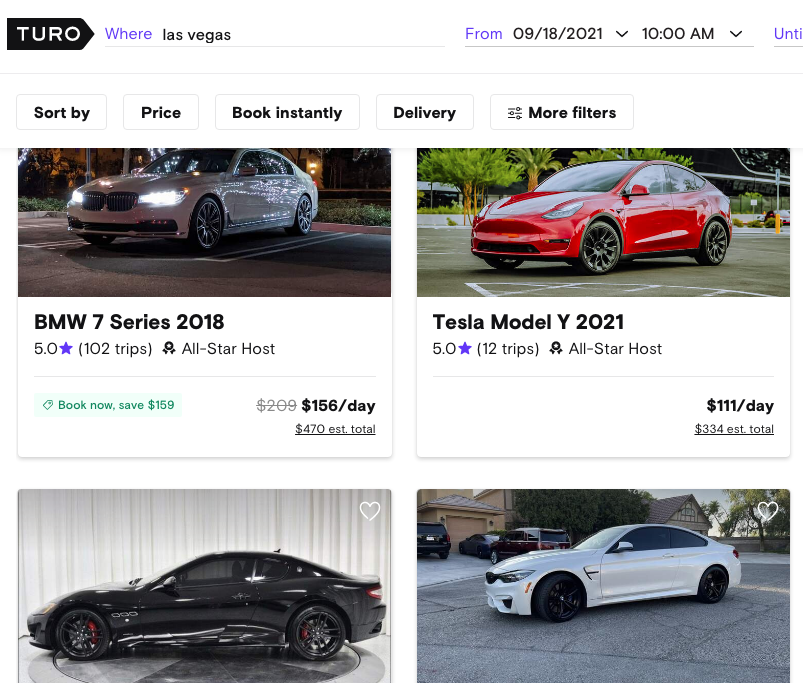Screen dimensions: 803x683
Task: Expand the From date chevron
Action: pos(622,34)
